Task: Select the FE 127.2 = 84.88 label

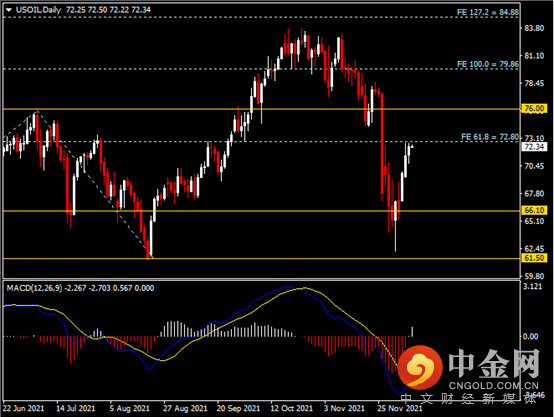Action: (x=488, y=12)
